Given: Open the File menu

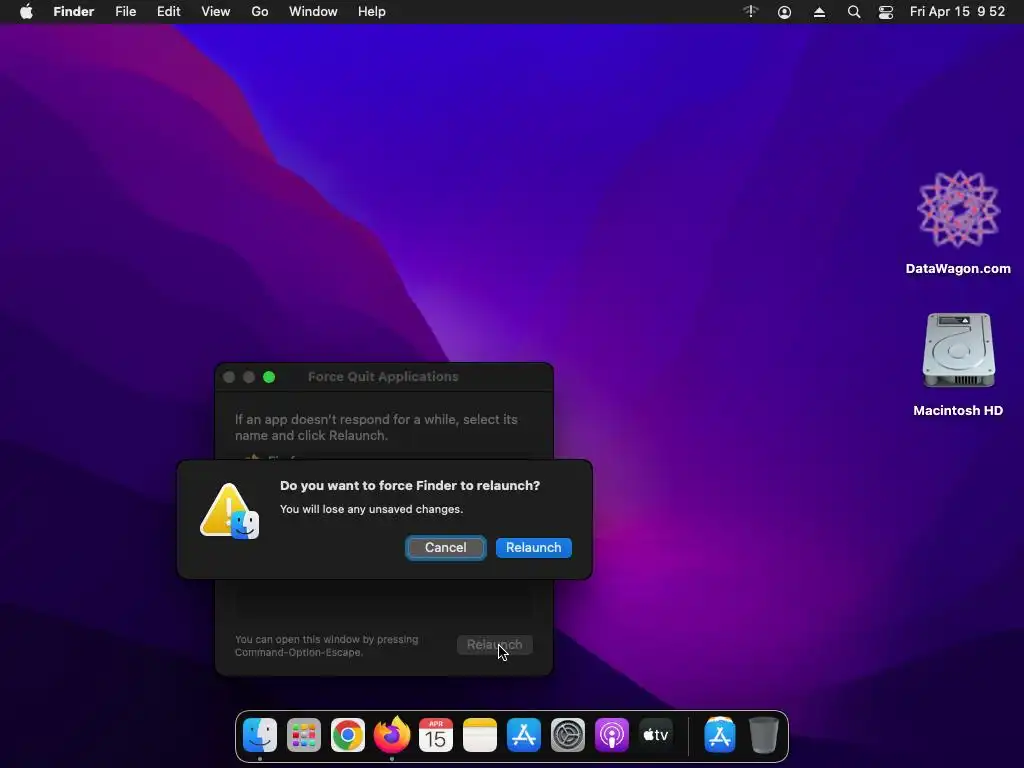Looking at the screenshot, I should 125,12.
